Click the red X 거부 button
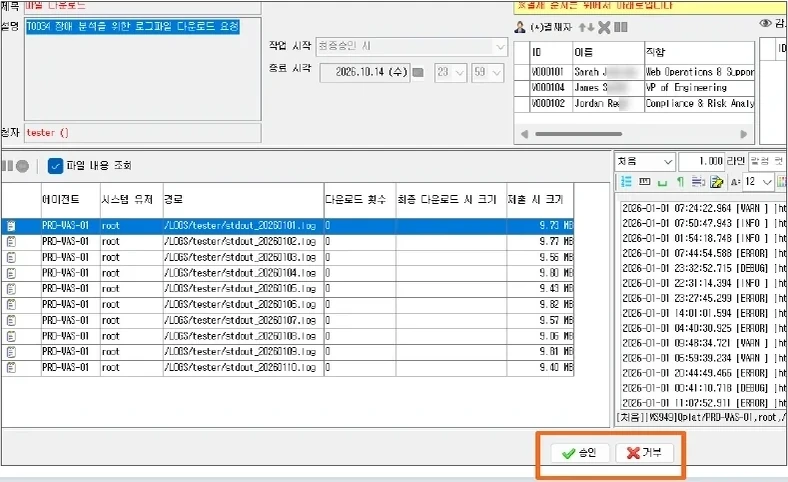This screenshot has width=788, height=482. 644,453
